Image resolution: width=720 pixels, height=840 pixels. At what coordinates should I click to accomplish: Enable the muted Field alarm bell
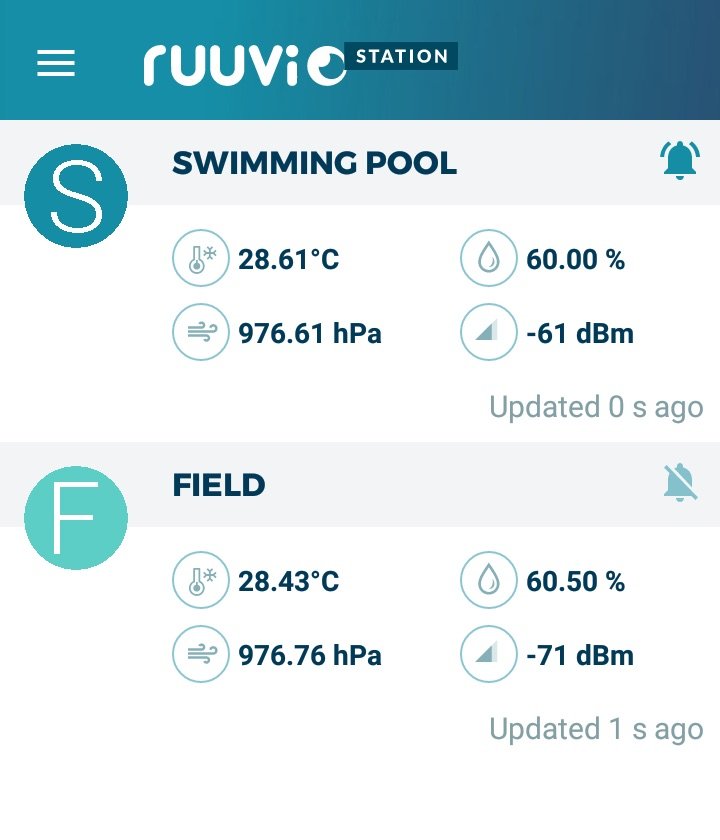pyautogui.click(x=680, y=482)
